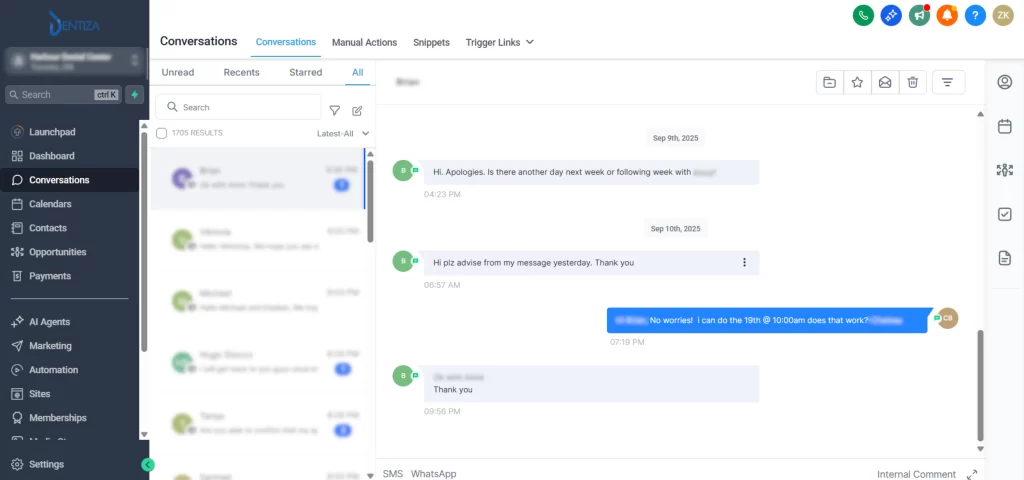Click the green phone dialer icon
The image size is (1024, 480).
point(863,15)
